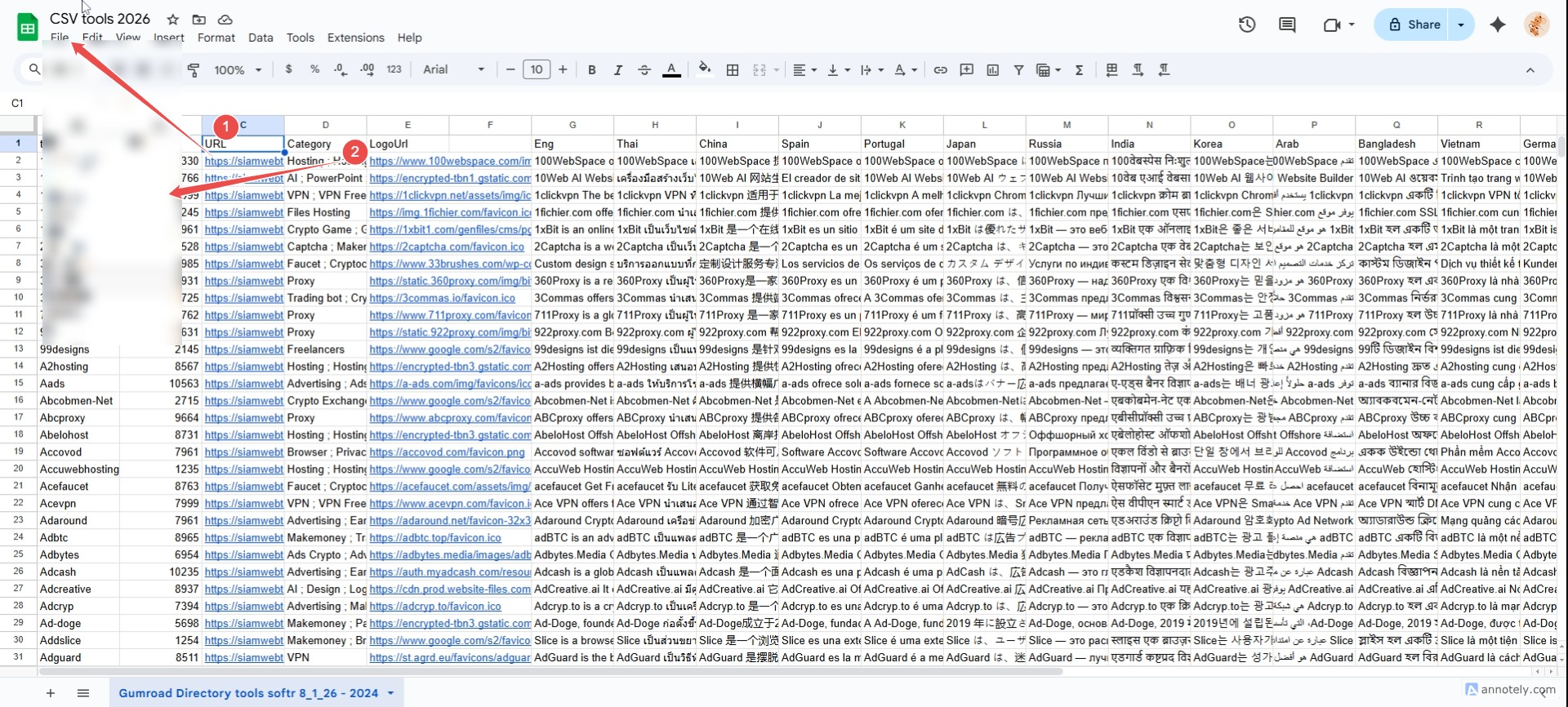The width and height of the screenshot is (1568, 707).
Task: Open the functions sigma button
Action: pos(1079,69)
